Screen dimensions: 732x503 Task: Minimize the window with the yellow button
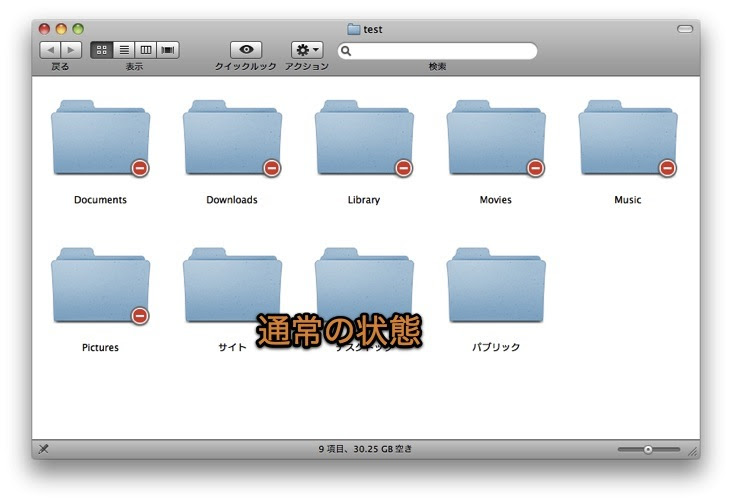(61, 29)
